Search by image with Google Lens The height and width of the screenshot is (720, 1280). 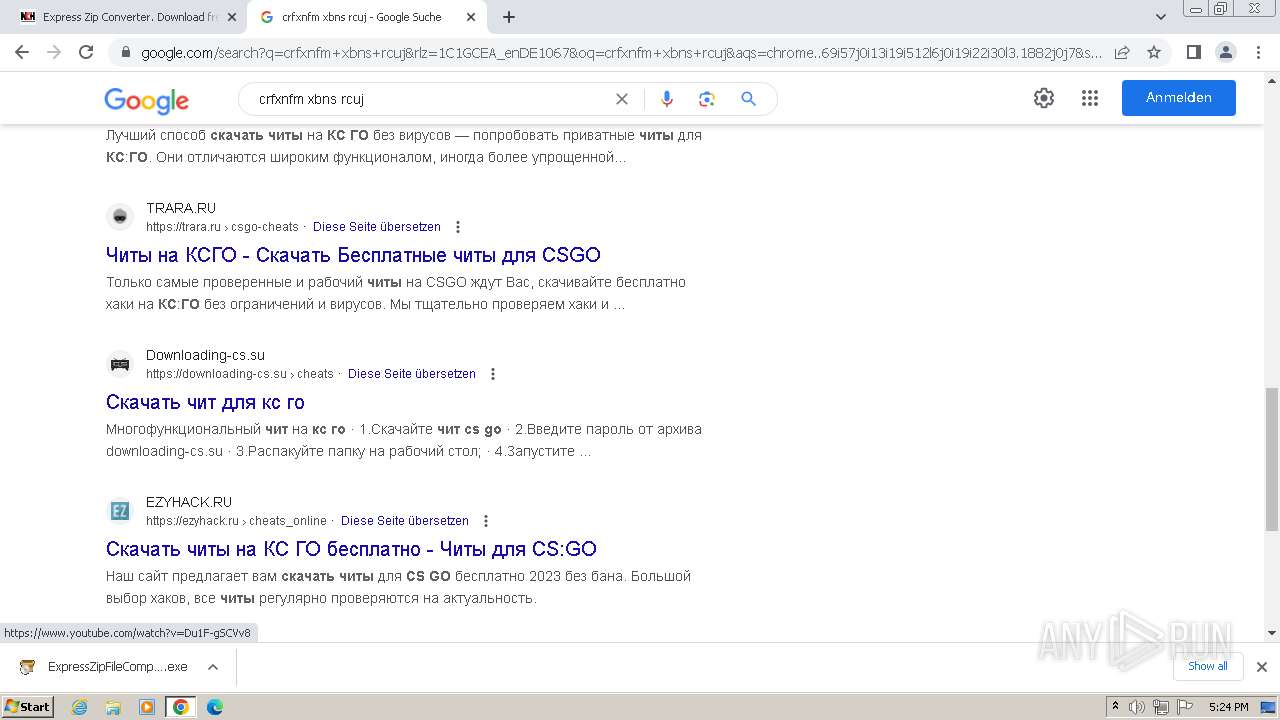707,99
